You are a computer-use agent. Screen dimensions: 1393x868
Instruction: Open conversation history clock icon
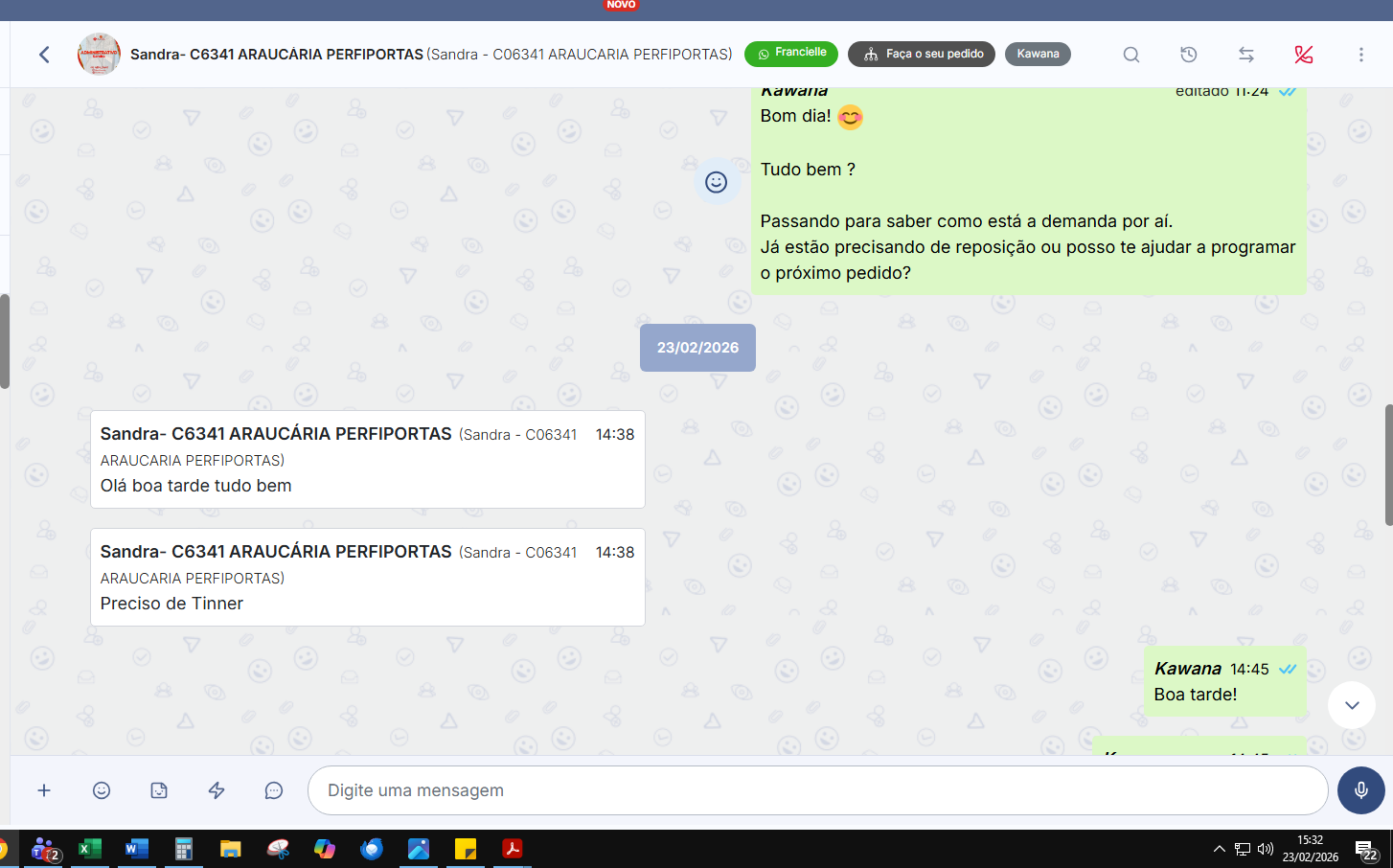click(x=1189, y=55)
